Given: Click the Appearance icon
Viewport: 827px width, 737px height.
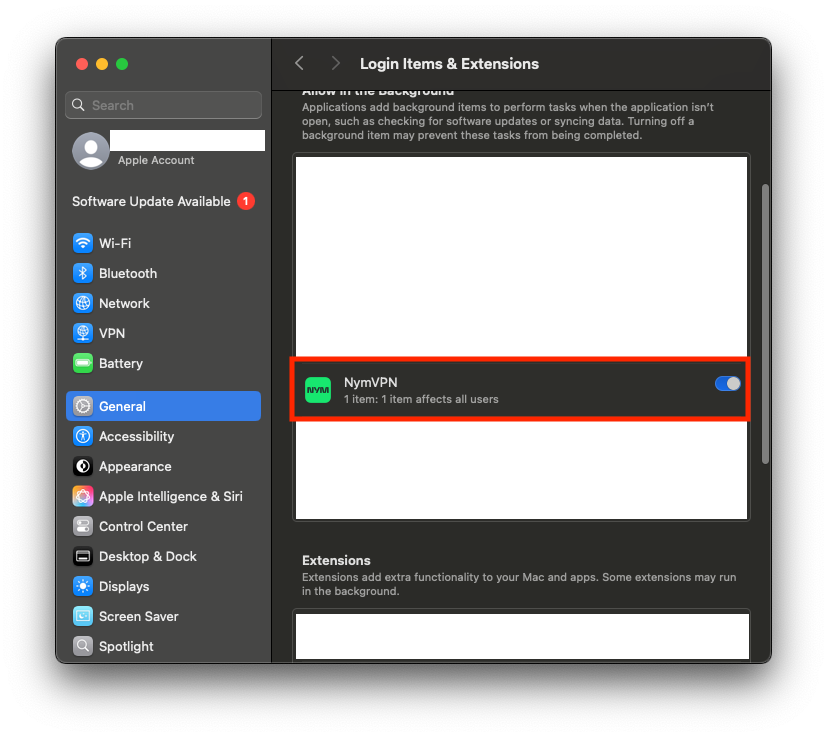Looking at the screenshot, I should (83, 466).
